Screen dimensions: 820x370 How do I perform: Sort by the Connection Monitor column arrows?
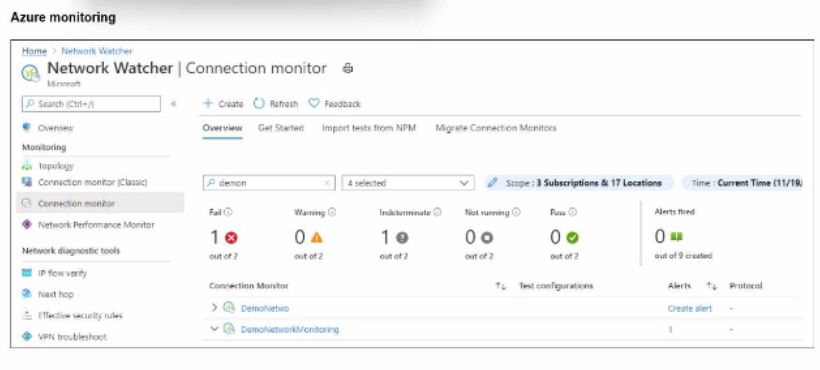(x=500, y=286)
